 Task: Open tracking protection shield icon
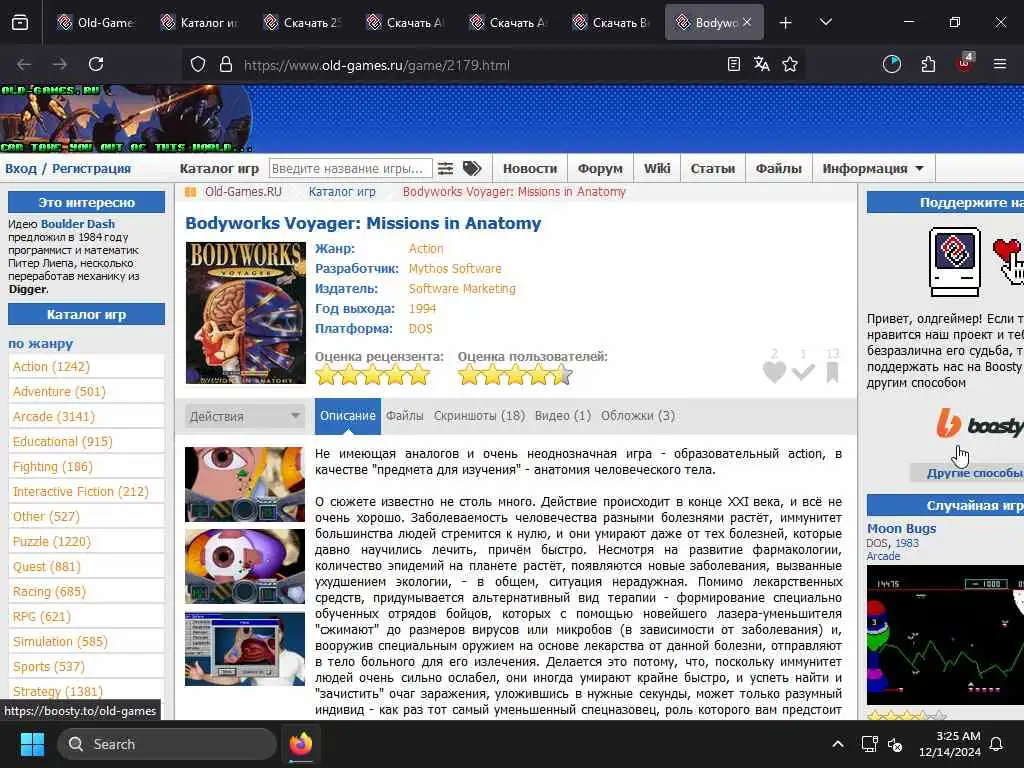tap(198, 65)
